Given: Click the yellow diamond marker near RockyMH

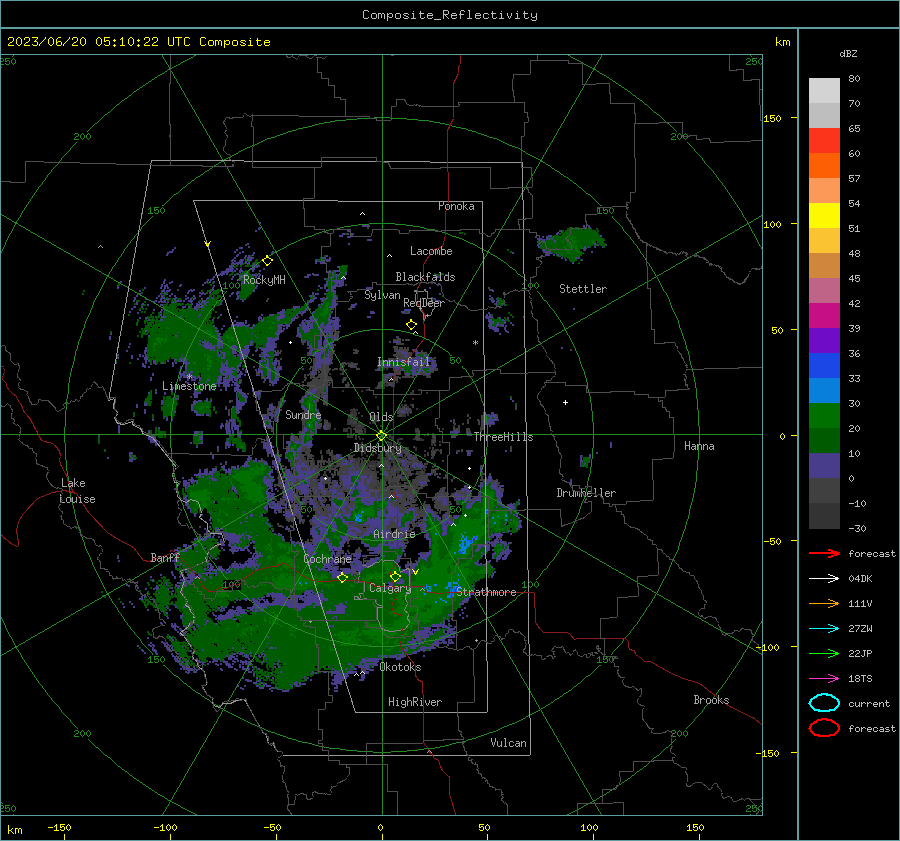Looking at the screenshot, I should tap(267, 261).
